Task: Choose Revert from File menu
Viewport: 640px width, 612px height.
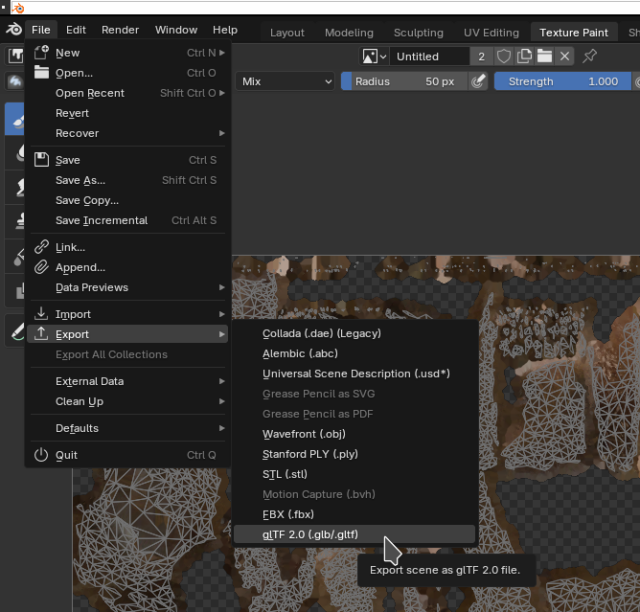Action: [127, 113]
